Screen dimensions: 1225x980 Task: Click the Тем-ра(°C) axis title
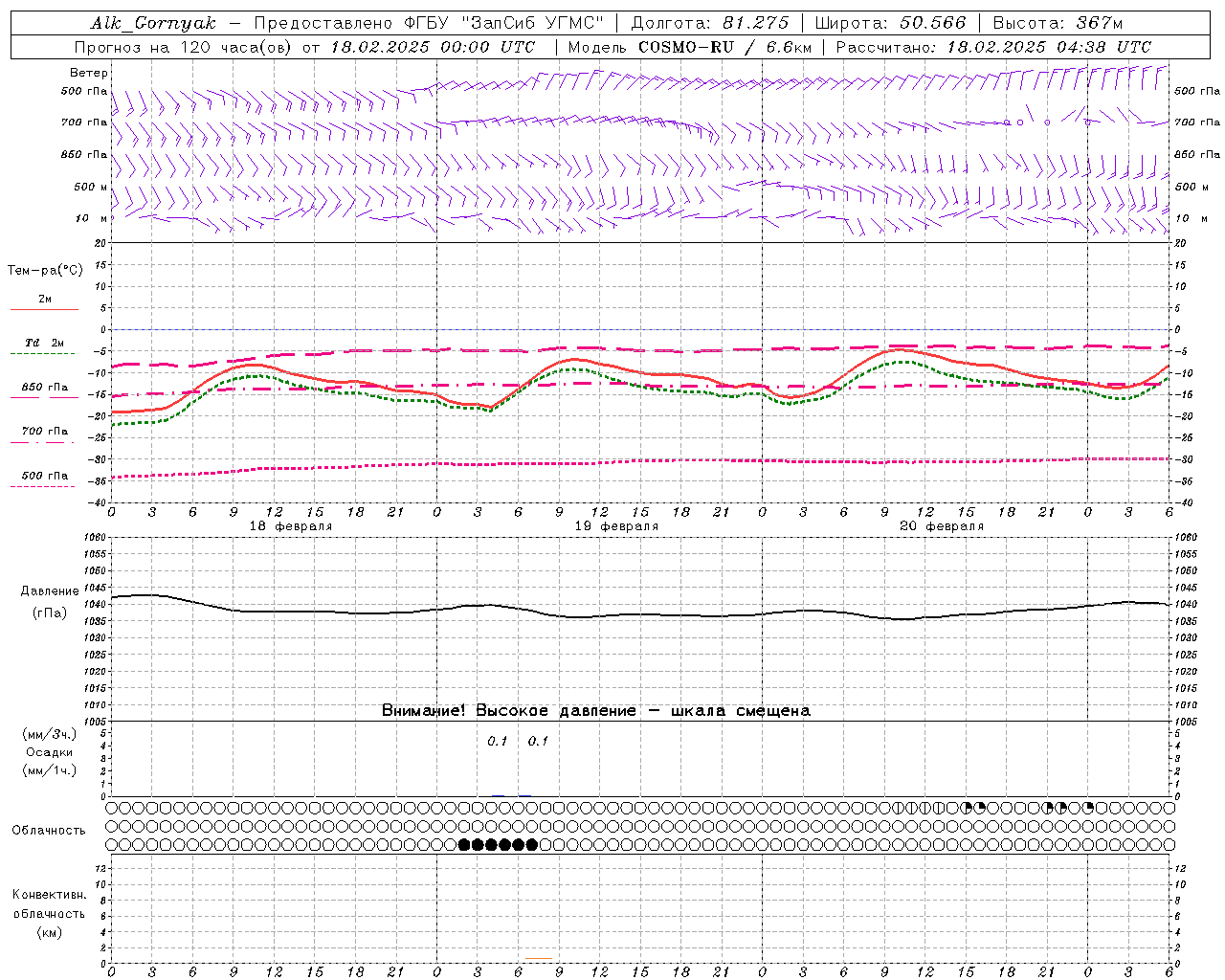pos(45,271)
